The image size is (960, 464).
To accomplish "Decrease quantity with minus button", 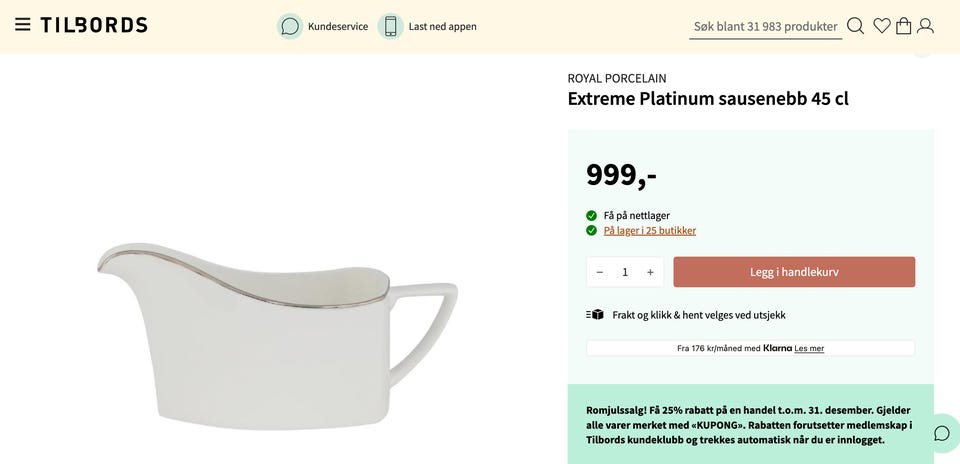I will click(x=600, y=272).
